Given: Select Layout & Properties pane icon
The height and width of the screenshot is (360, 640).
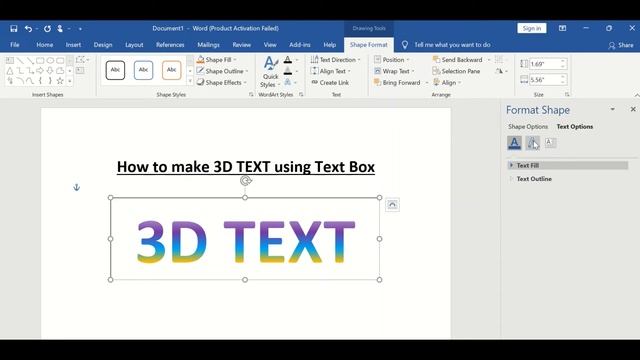Looking at the screenshot, I should (x=550, y=143).
